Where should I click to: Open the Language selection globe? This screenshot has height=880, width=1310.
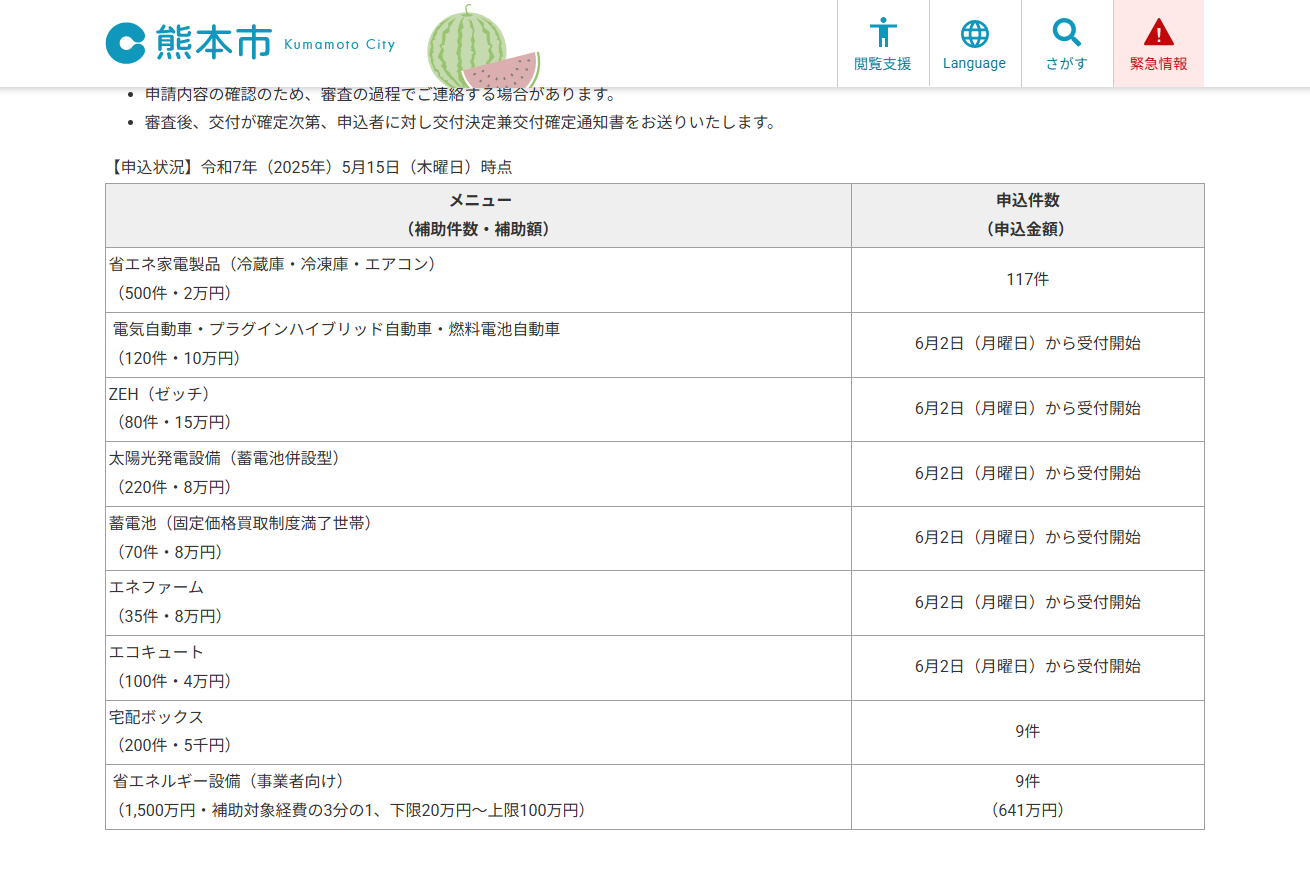coord(975,44)
